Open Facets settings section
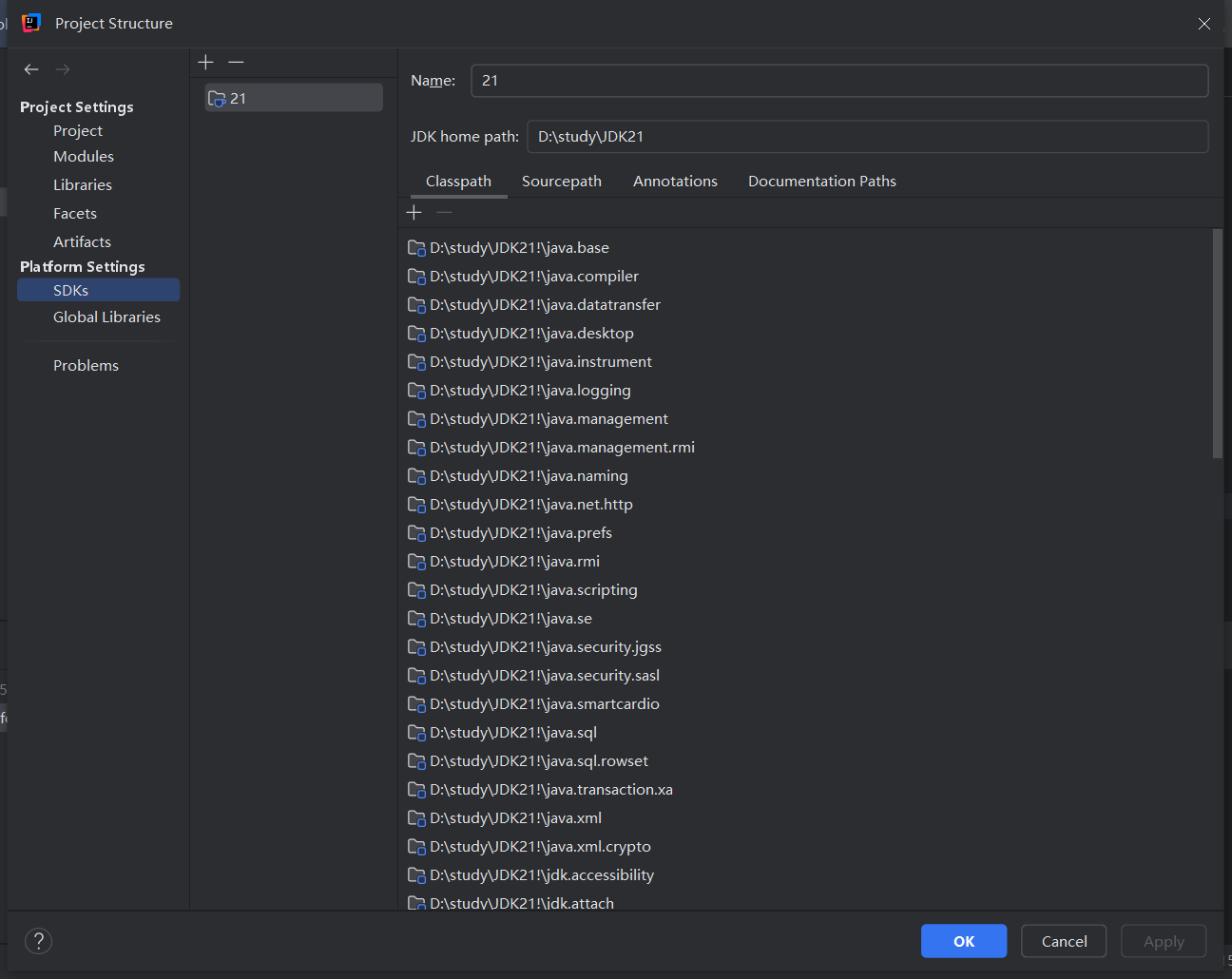 tap(75, 213)
